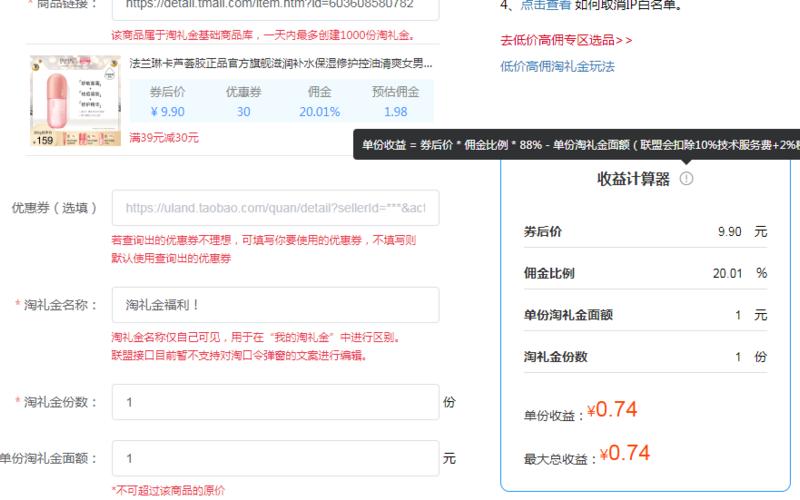Focus the 优惠券(选填) input field
Screen dimensions: 800x500
pyautogui.click(x=276, y=208)
